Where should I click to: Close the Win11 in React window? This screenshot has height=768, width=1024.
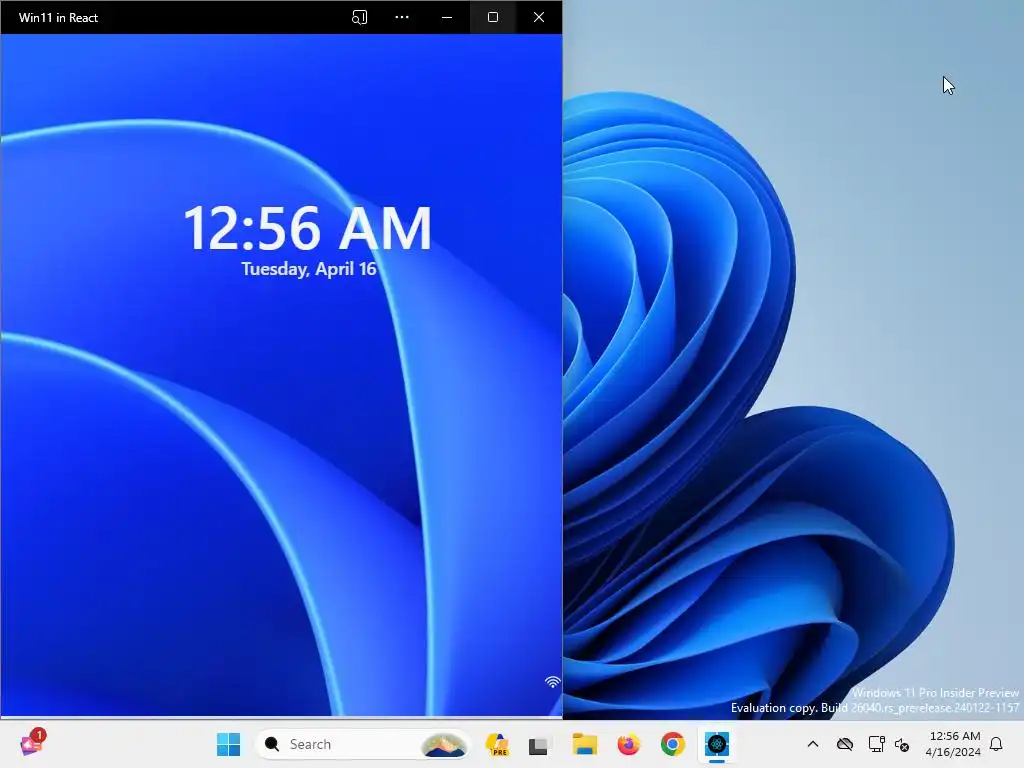point(539,18)
